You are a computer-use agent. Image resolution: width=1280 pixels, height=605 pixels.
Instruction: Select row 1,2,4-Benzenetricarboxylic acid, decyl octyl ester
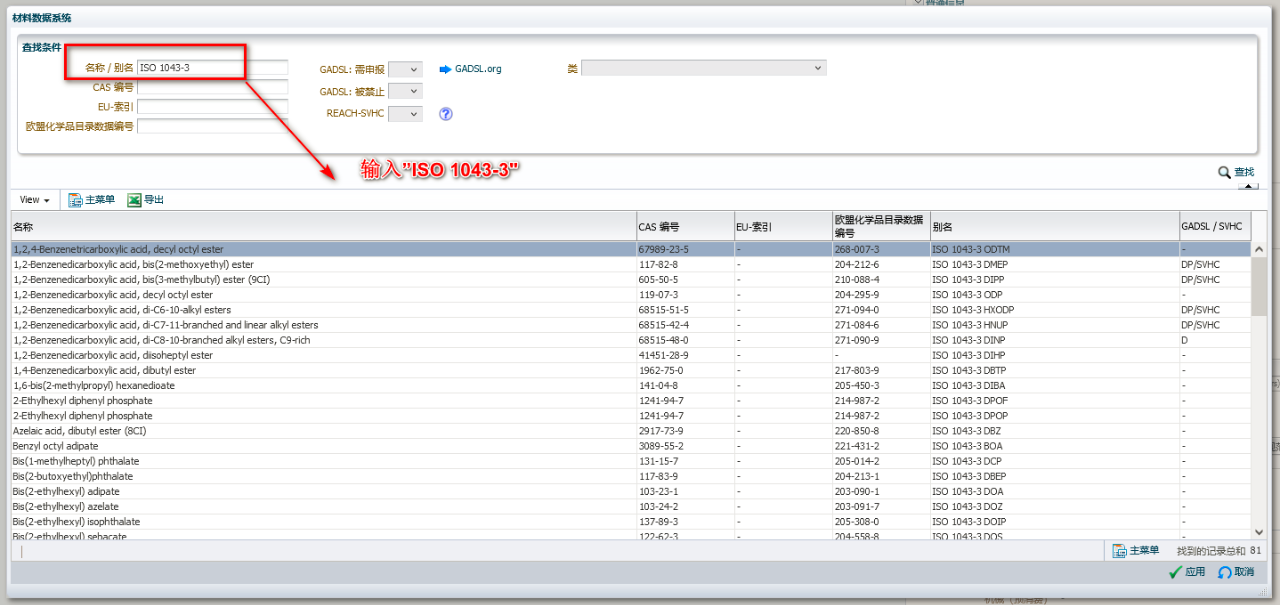[x=631, y=249]
